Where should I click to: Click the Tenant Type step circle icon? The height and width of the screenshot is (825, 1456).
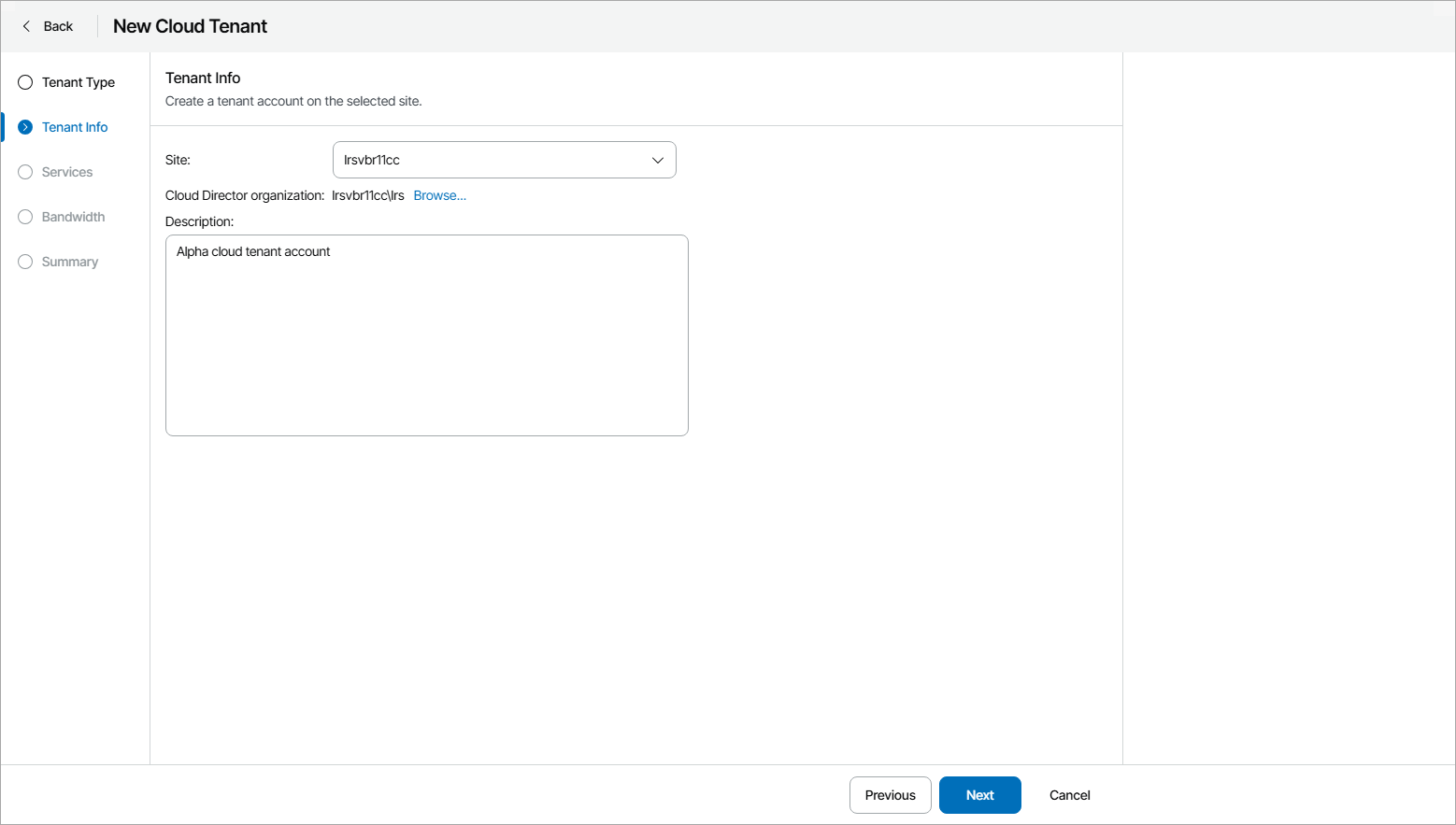pos(25,82)
